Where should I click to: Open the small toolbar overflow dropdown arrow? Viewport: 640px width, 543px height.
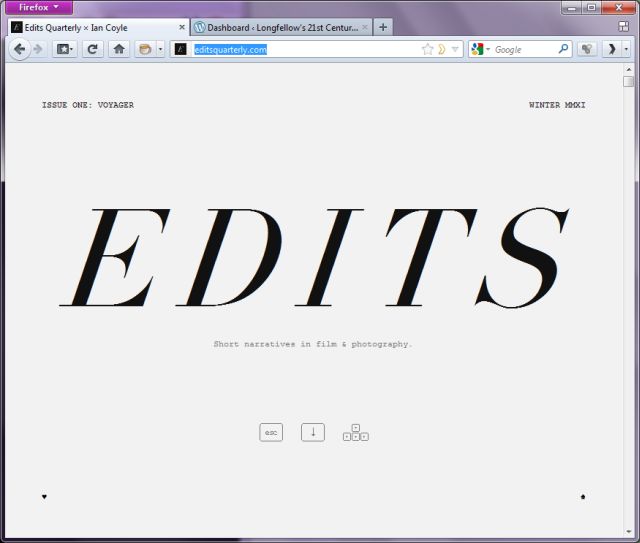point(626,49)
